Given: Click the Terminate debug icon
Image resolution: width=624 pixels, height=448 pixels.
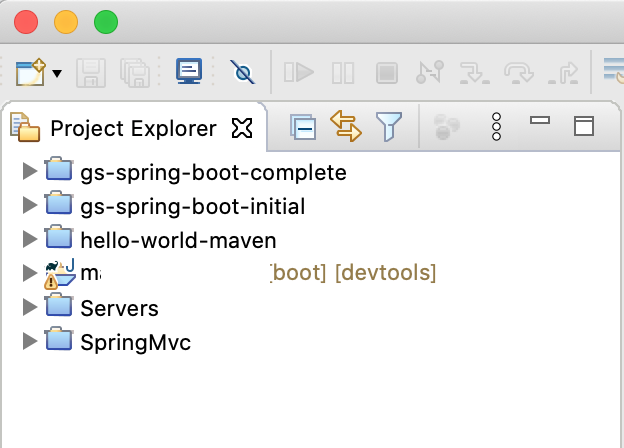Looking at the screenshot, I should 387,73.
